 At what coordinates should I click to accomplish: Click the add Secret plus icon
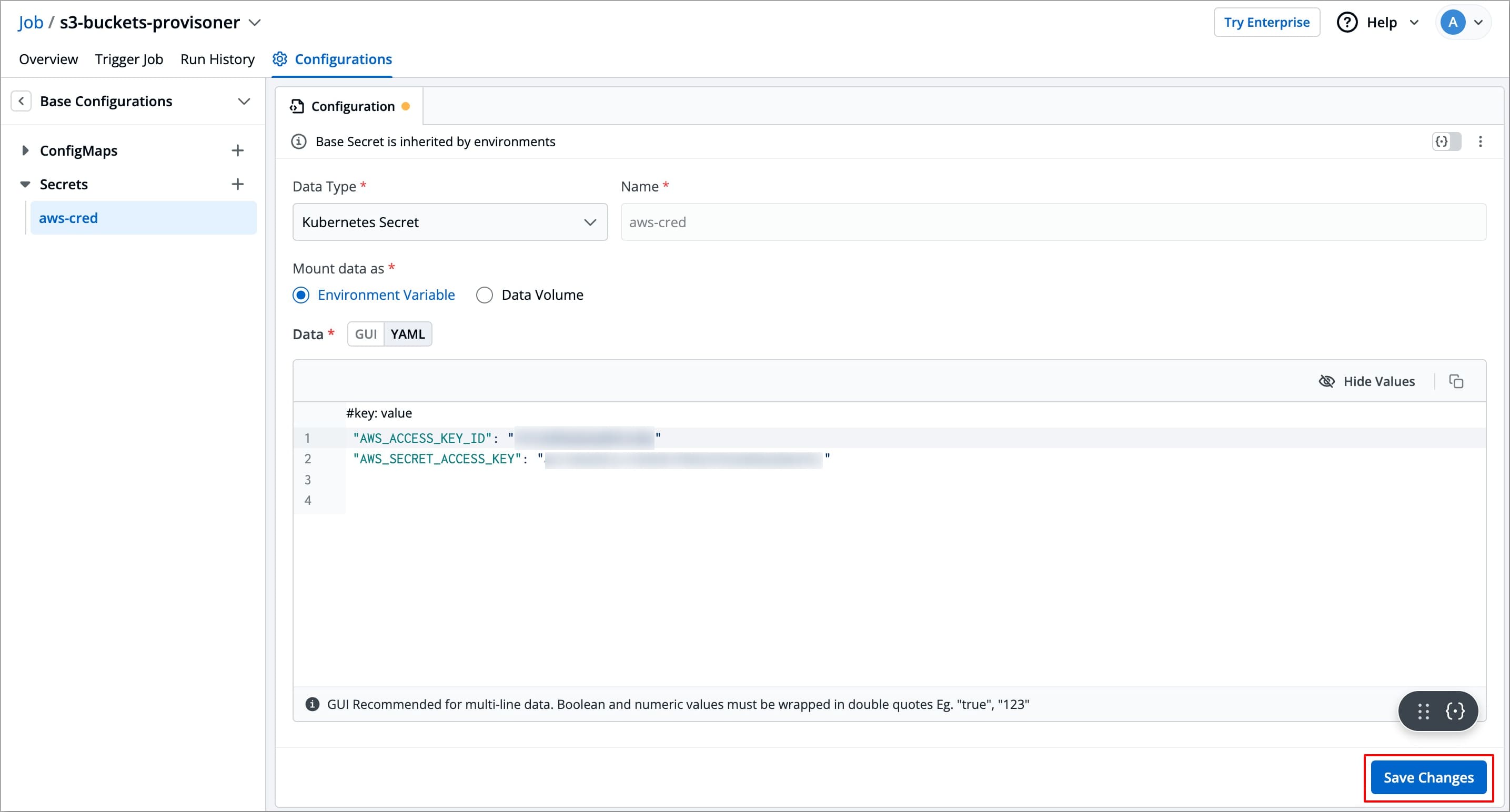237,184
